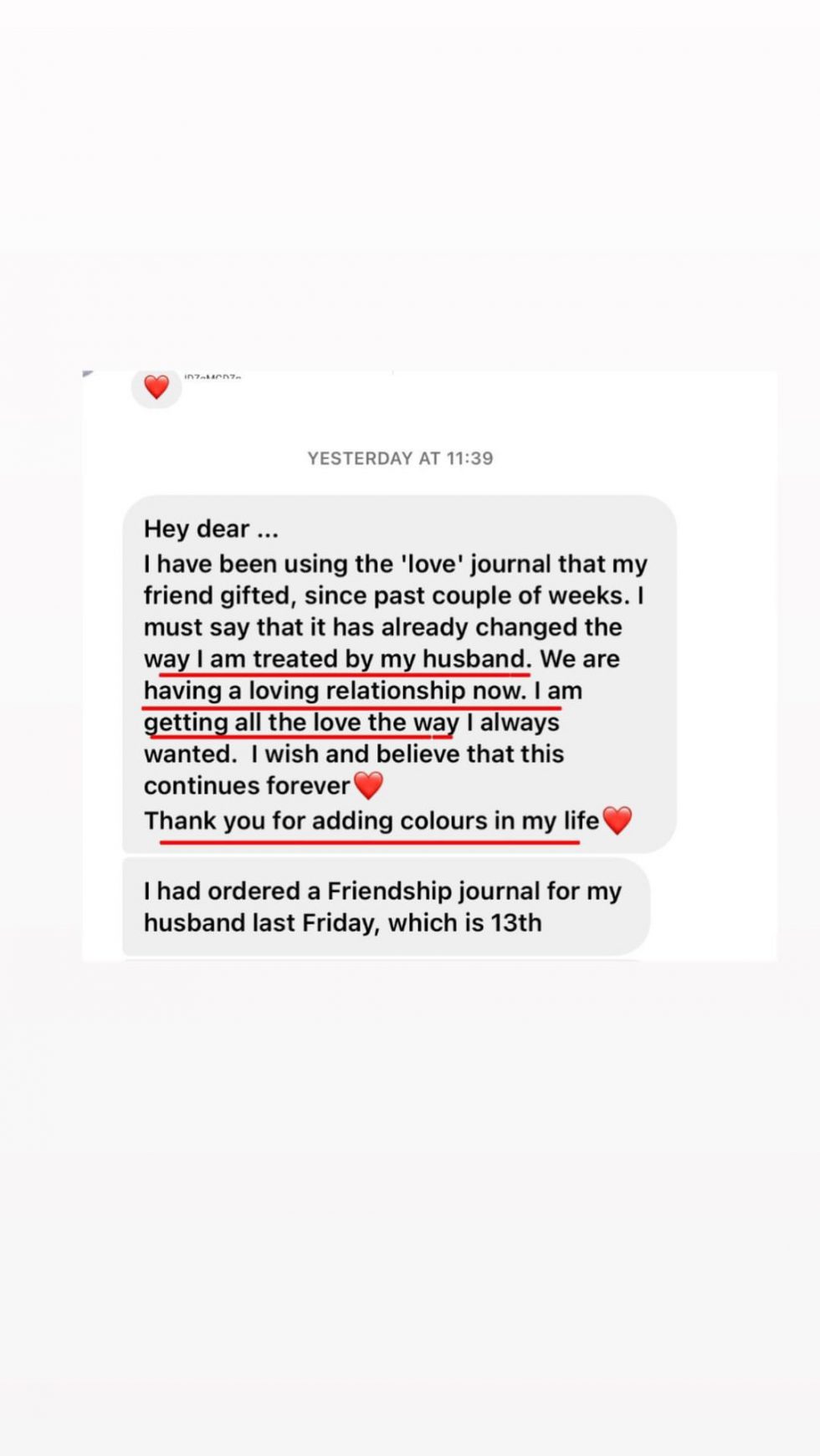Image resolution: width=820 pixels, height=1456 pixels.
Task: Click the line "must say that it has already changed"
Action: (382, 627)
